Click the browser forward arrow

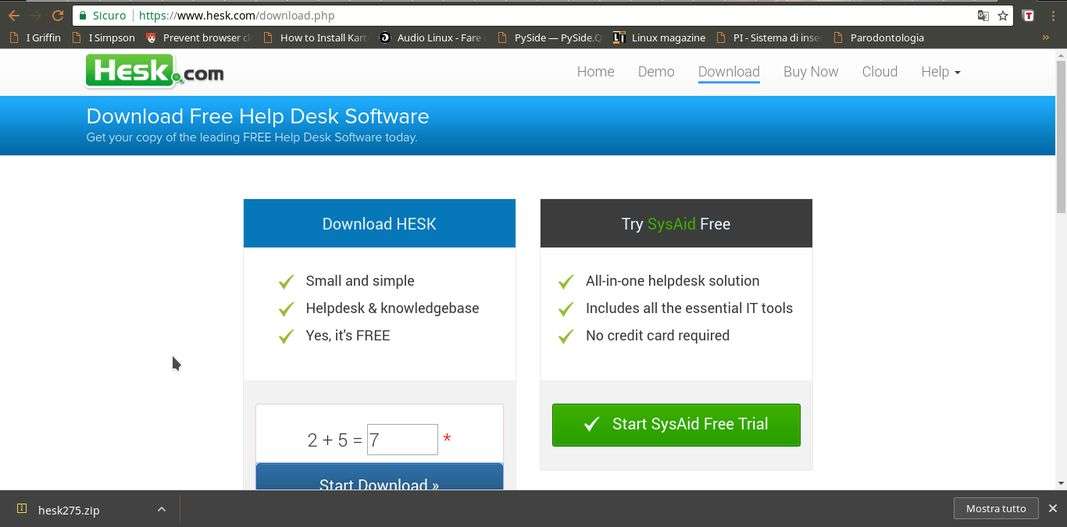point(36,15)
